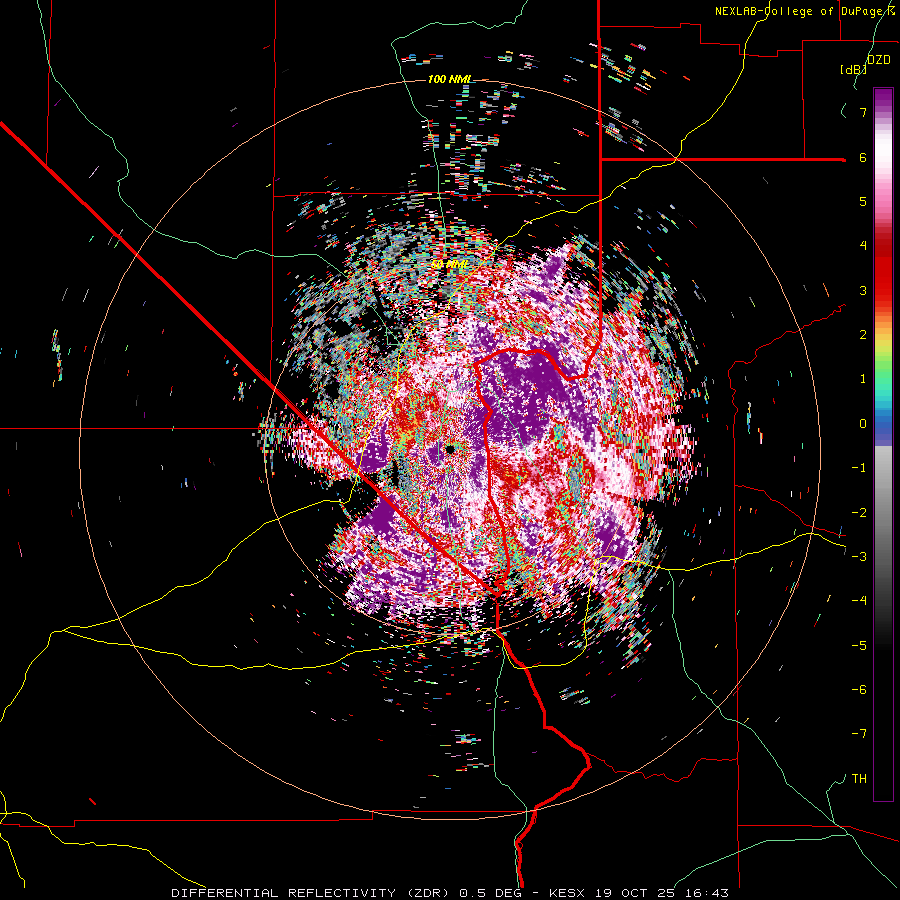This screenshot has height=900, width=900.
Task: Click the scale value 1
Action: (x=863, y=379)
